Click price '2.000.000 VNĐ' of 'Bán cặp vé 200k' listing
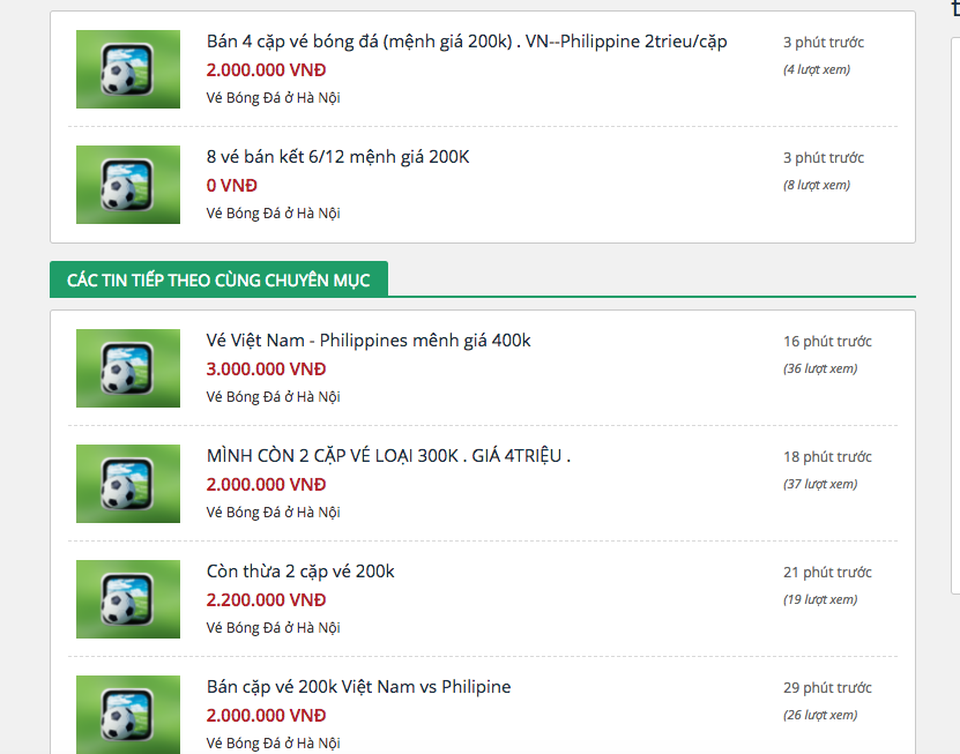This screenshot has height=754, width=960. coord(266,715)
